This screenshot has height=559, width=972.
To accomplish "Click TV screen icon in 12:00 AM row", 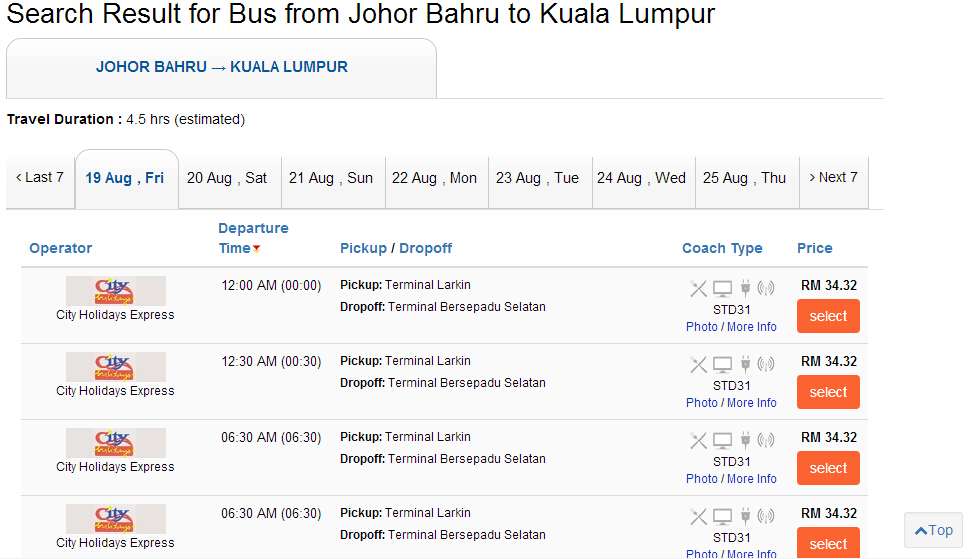I will [722, 288].
